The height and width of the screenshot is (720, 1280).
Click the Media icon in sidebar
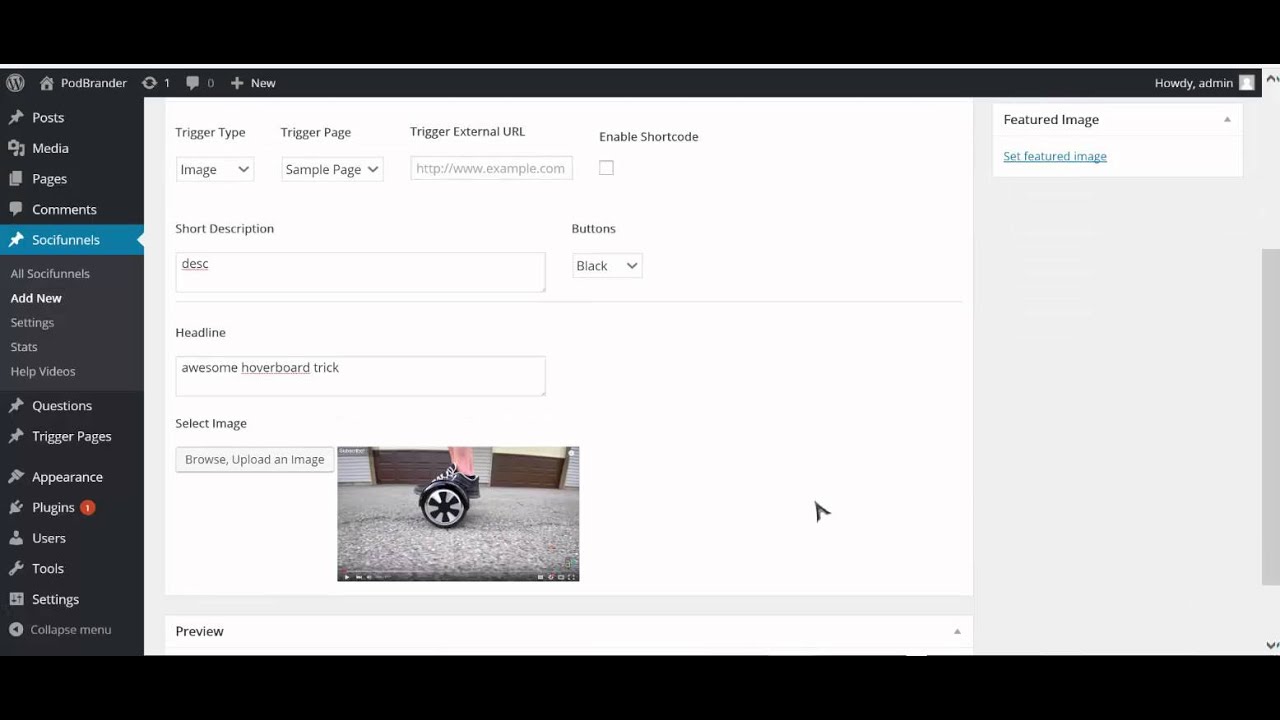(16, 148)
